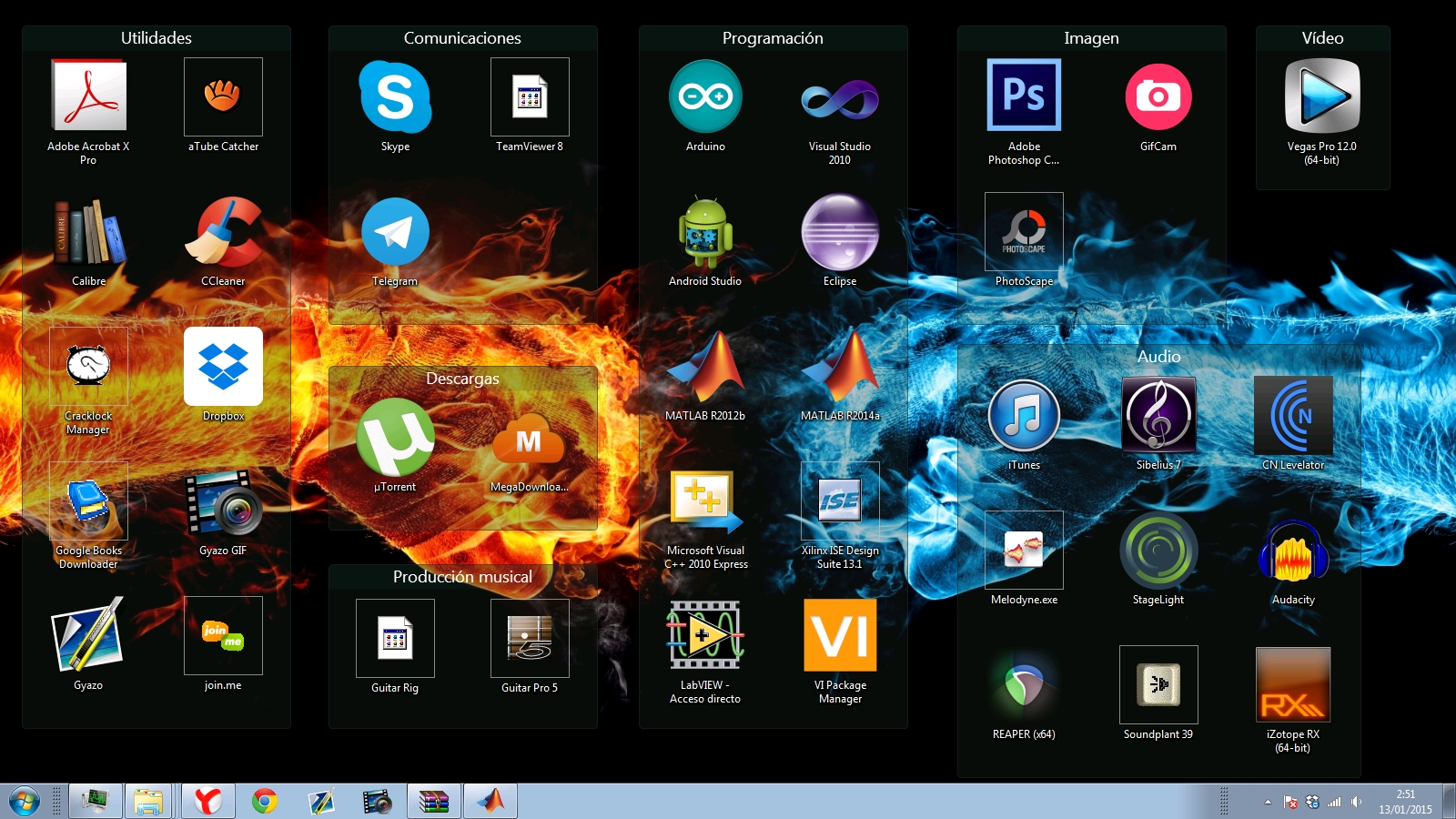Open Xilinx ISE Design Suite 13.1

(840, 500)
